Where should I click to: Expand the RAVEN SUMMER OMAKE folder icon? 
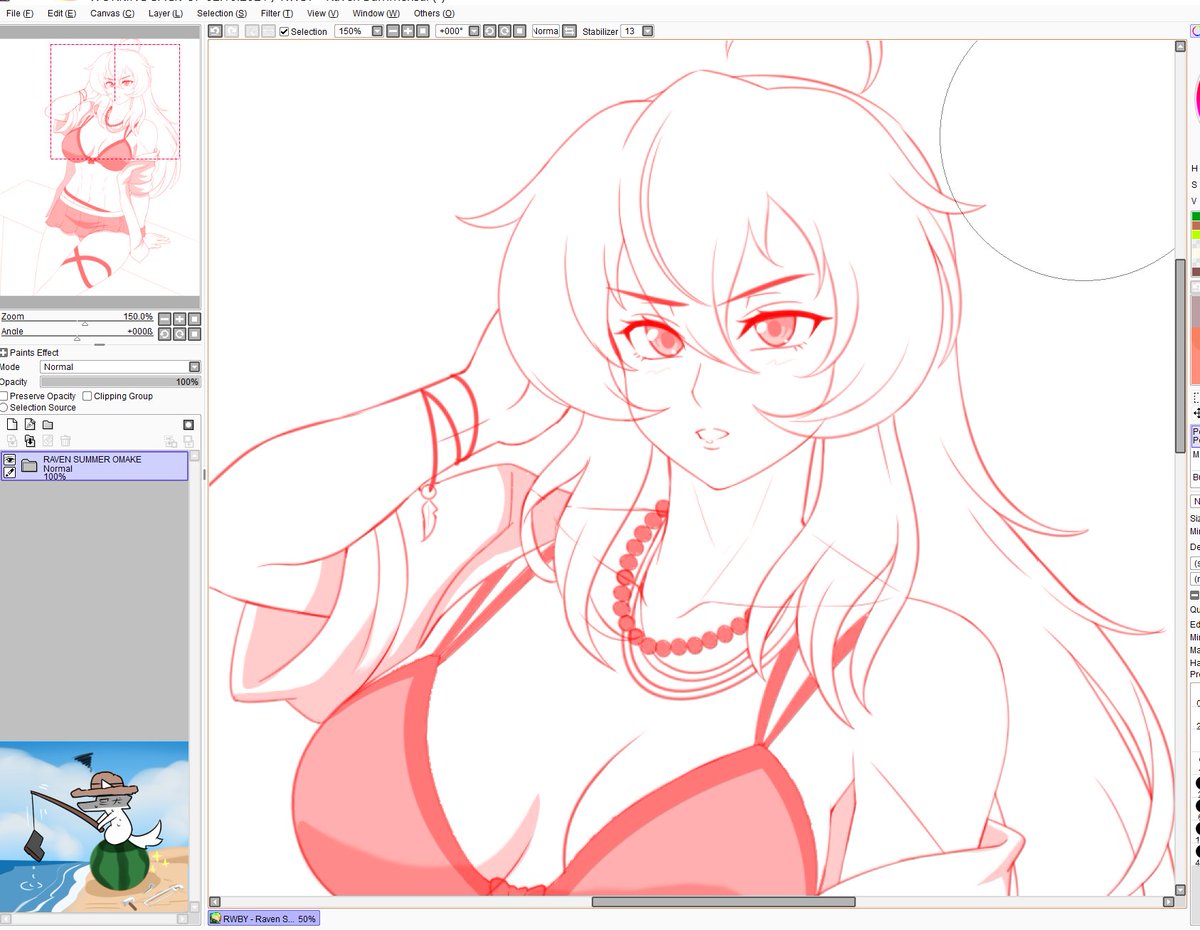(x=29, y=466)
